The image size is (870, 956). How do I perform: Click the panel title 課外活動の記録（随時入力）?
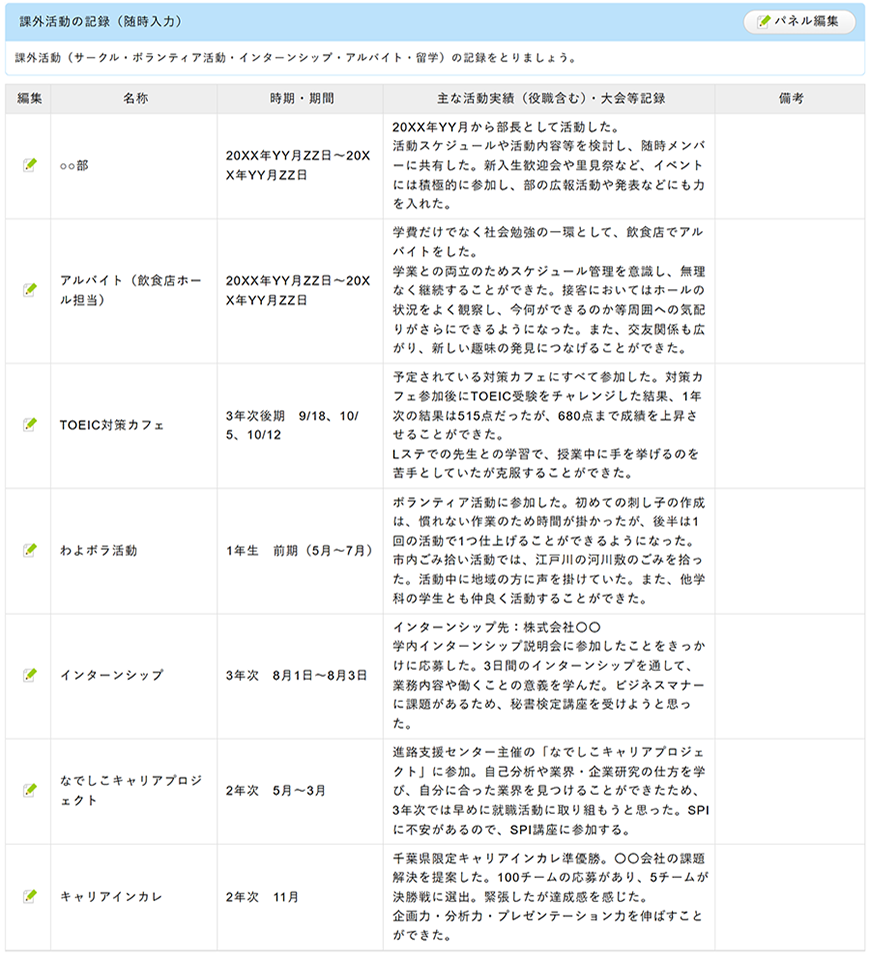101,21
